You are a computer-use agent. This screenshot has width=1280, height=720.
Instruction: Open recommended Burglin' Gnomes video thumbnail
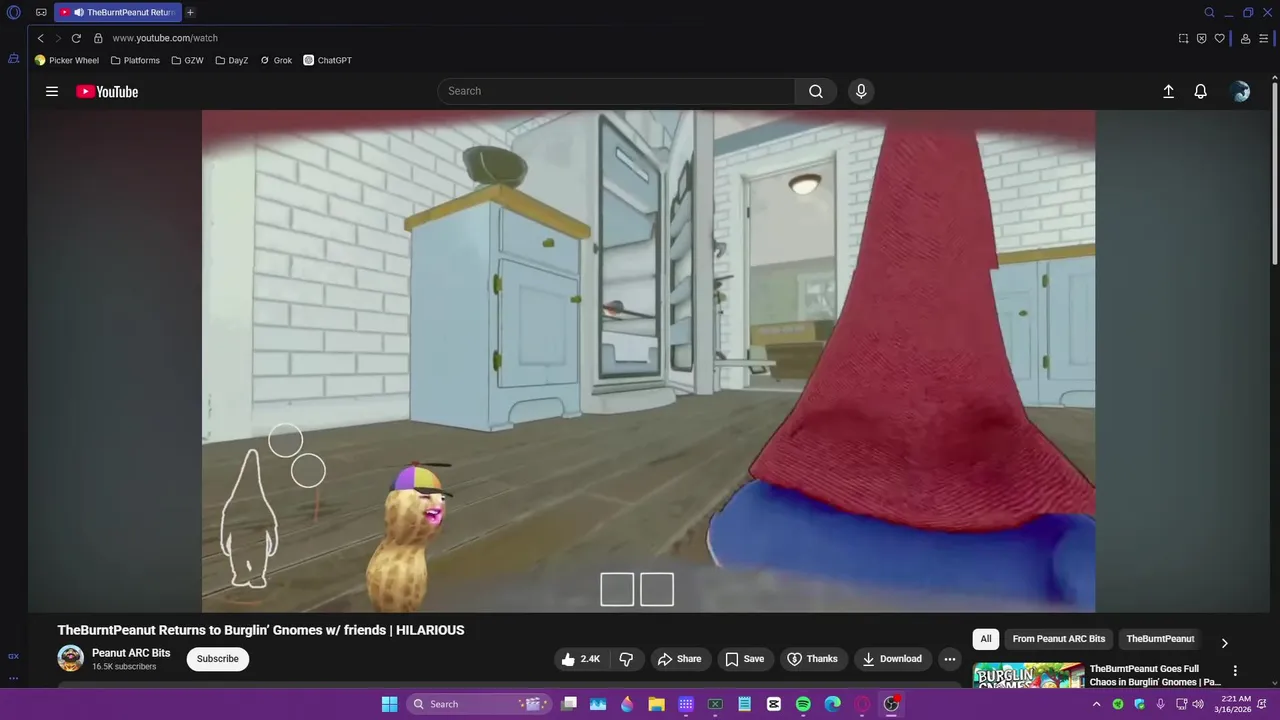click(x=1028, y=677)
